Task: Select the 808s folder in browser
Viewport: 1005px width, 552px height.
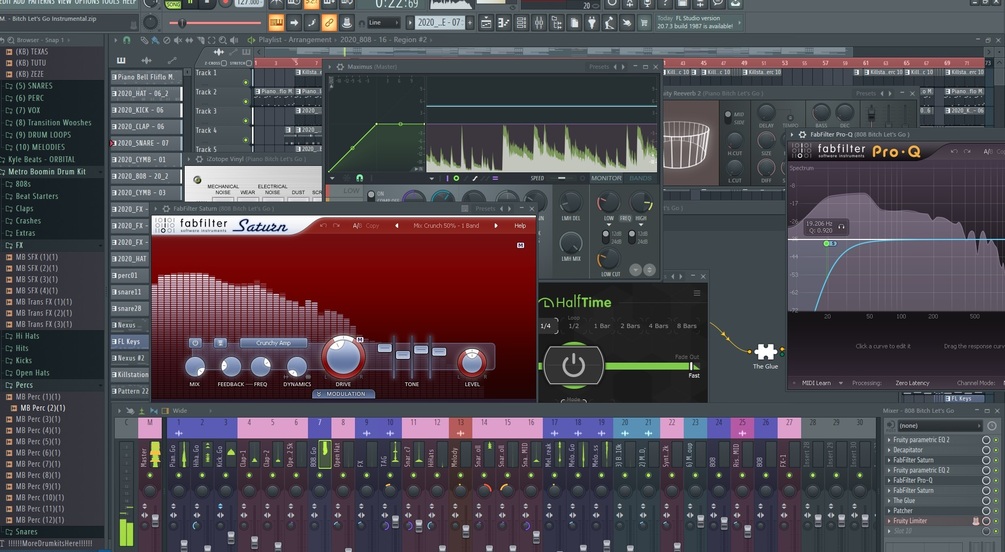Action: point(23,184)
